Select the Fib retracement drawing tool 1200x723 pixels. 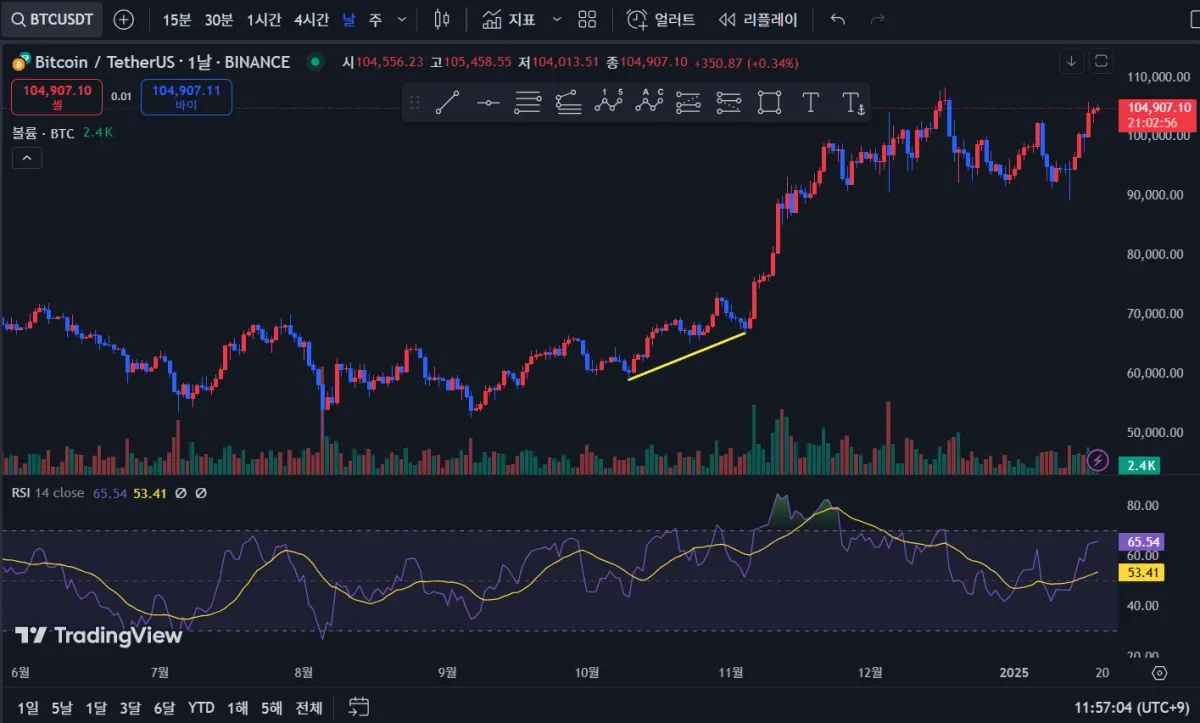point(528,102)
